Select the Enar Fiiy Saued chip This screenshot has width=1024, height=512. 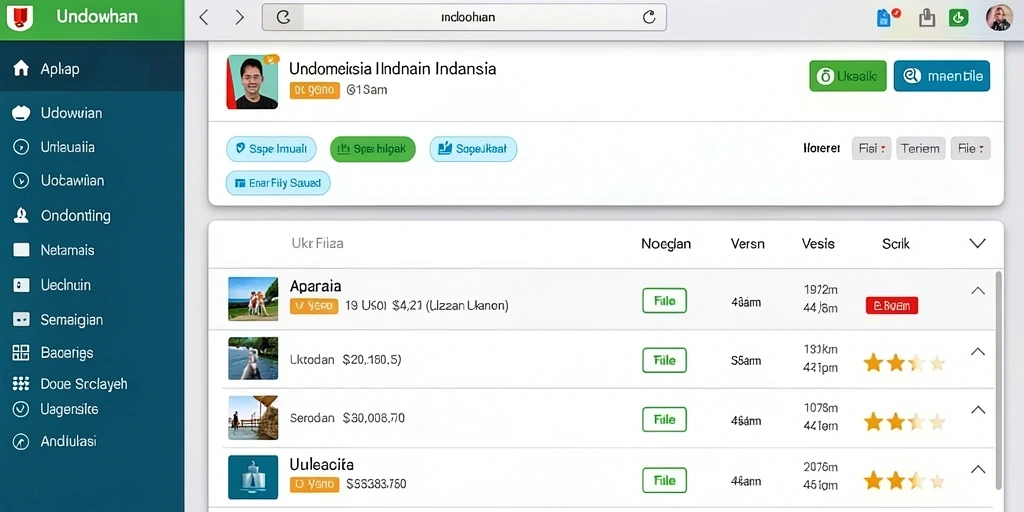[278, 184]
